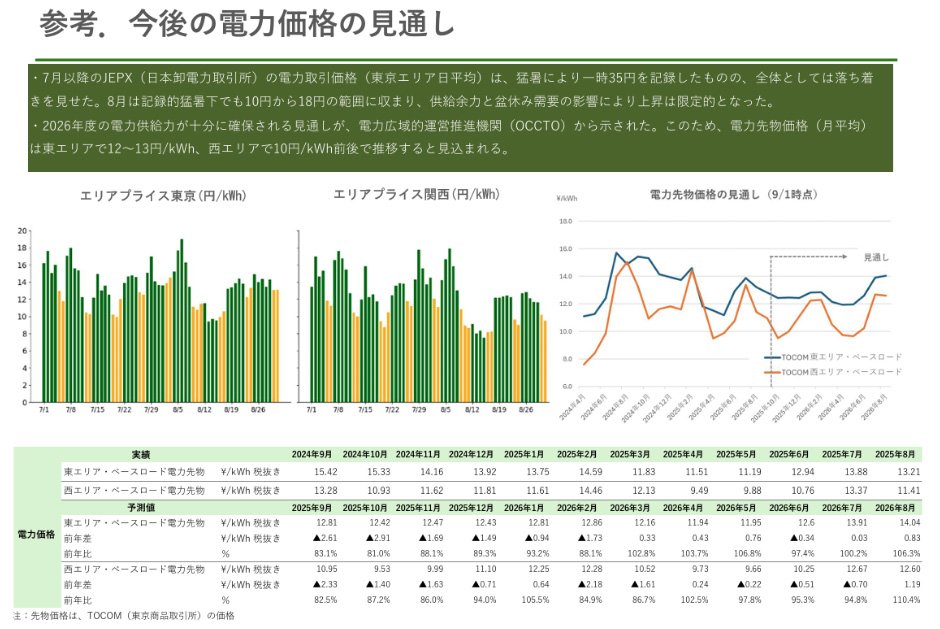This screenshot has width=940, height=629.
Task: Select the green summary text box
Action: (x=460, y=117)
